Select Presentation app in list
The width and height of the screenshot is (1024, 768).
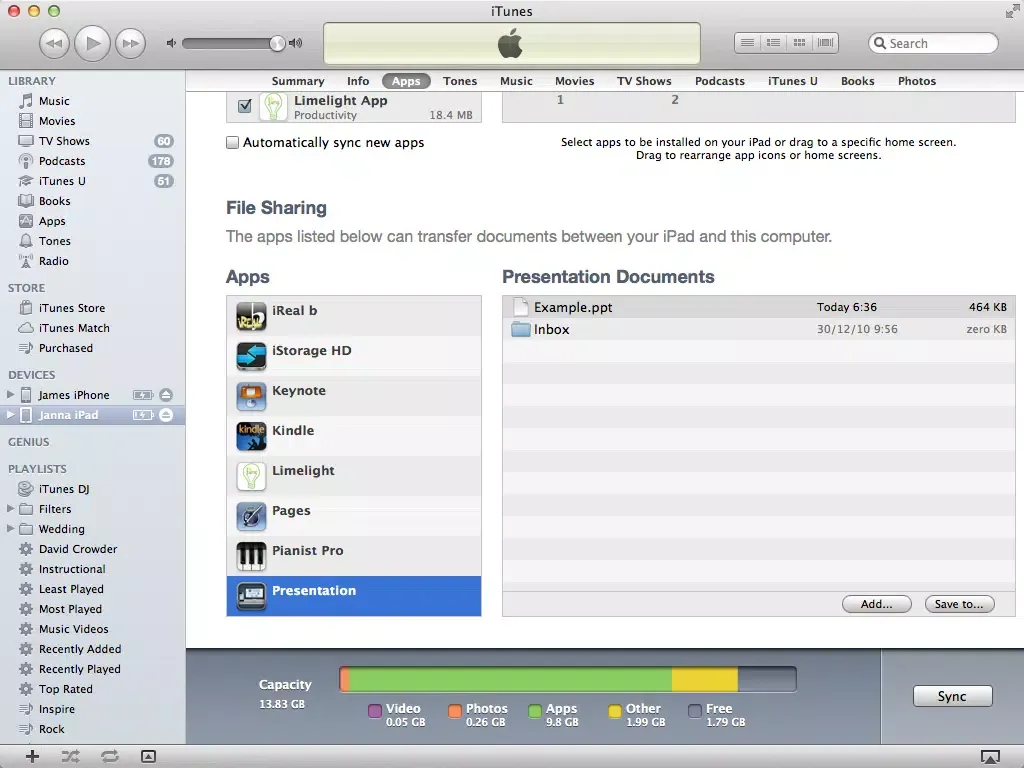(354, 596)
